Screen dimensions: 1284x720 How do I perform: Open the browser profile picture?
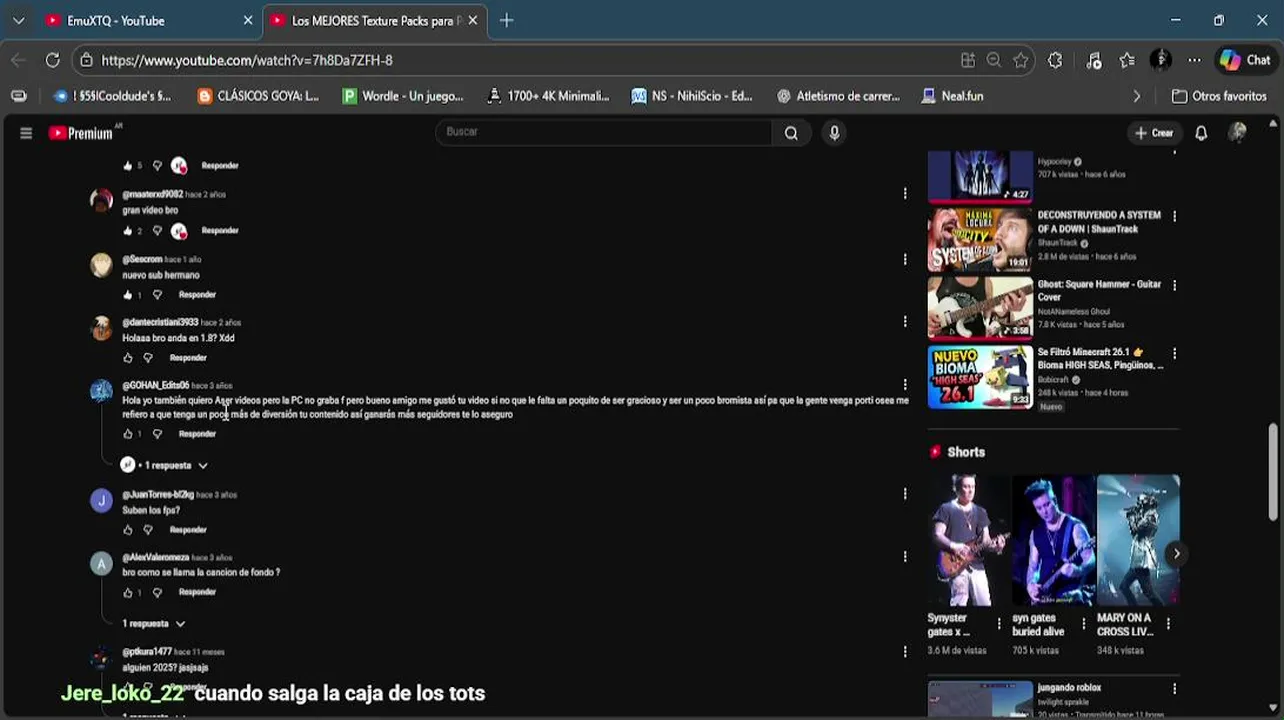pyautogui.click(x=1161, y=60)
